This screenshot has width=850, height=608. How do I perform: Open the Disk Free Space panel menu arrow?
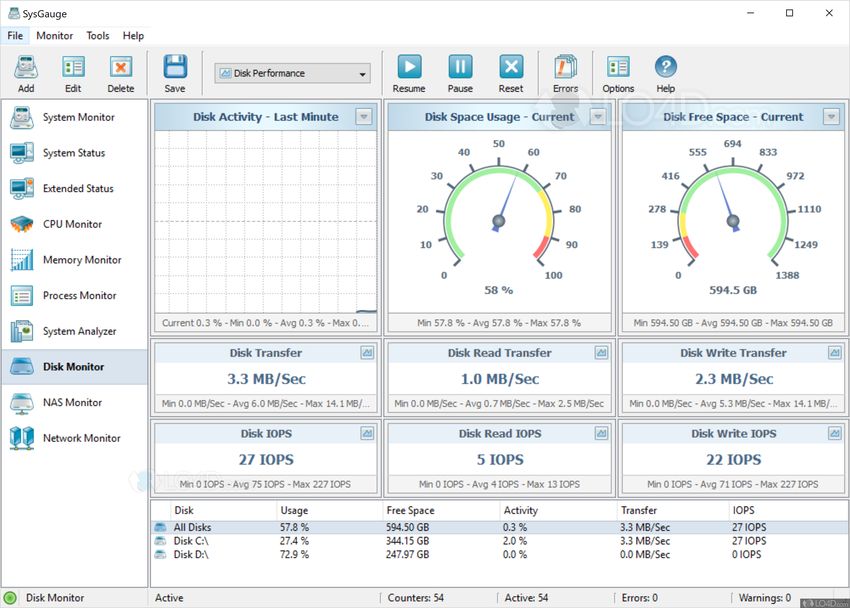click(831, 117)
